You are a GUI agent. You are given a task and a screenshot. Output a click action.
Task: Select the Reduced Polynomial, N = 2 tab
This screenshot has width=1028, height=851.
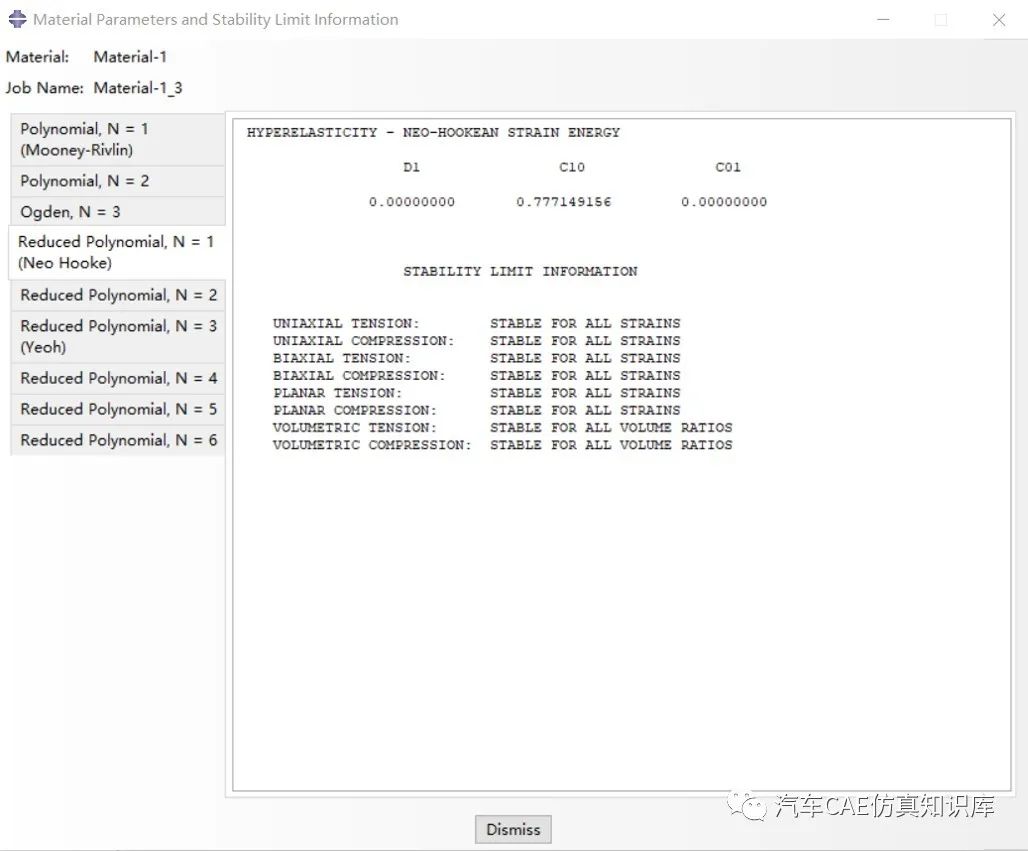pyautogui.click(x=117, y=294)
